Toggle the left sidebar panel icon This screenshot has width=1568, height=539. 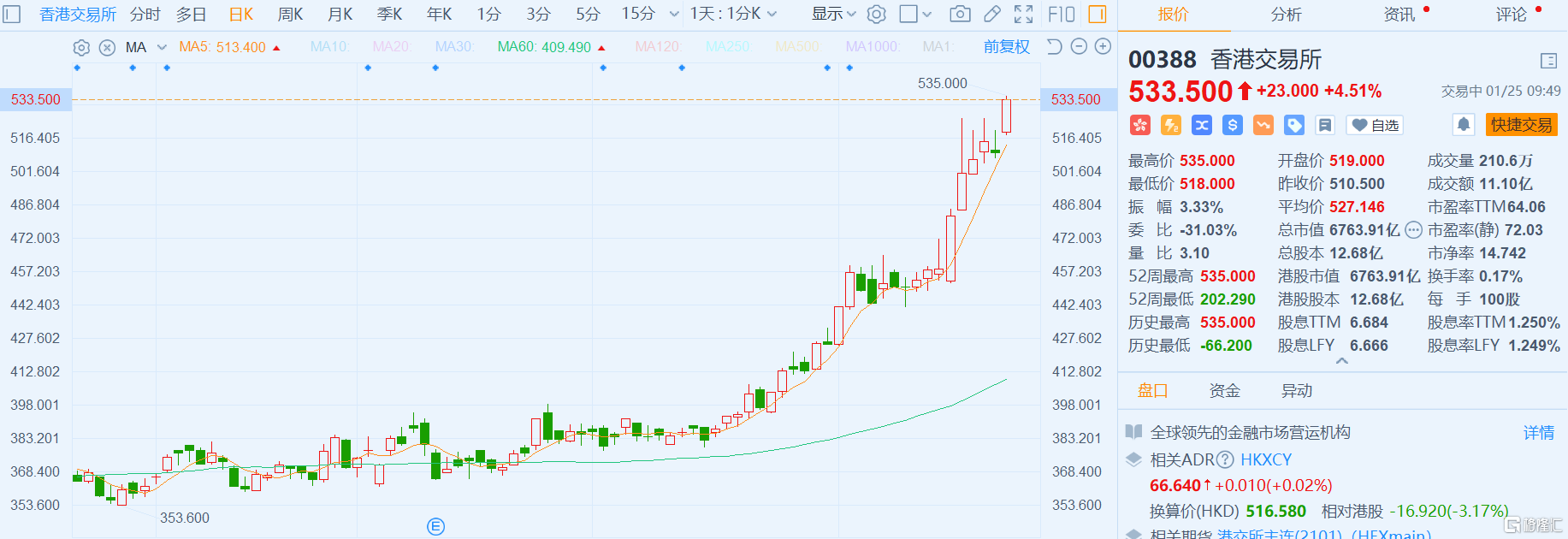coord(12,15)
